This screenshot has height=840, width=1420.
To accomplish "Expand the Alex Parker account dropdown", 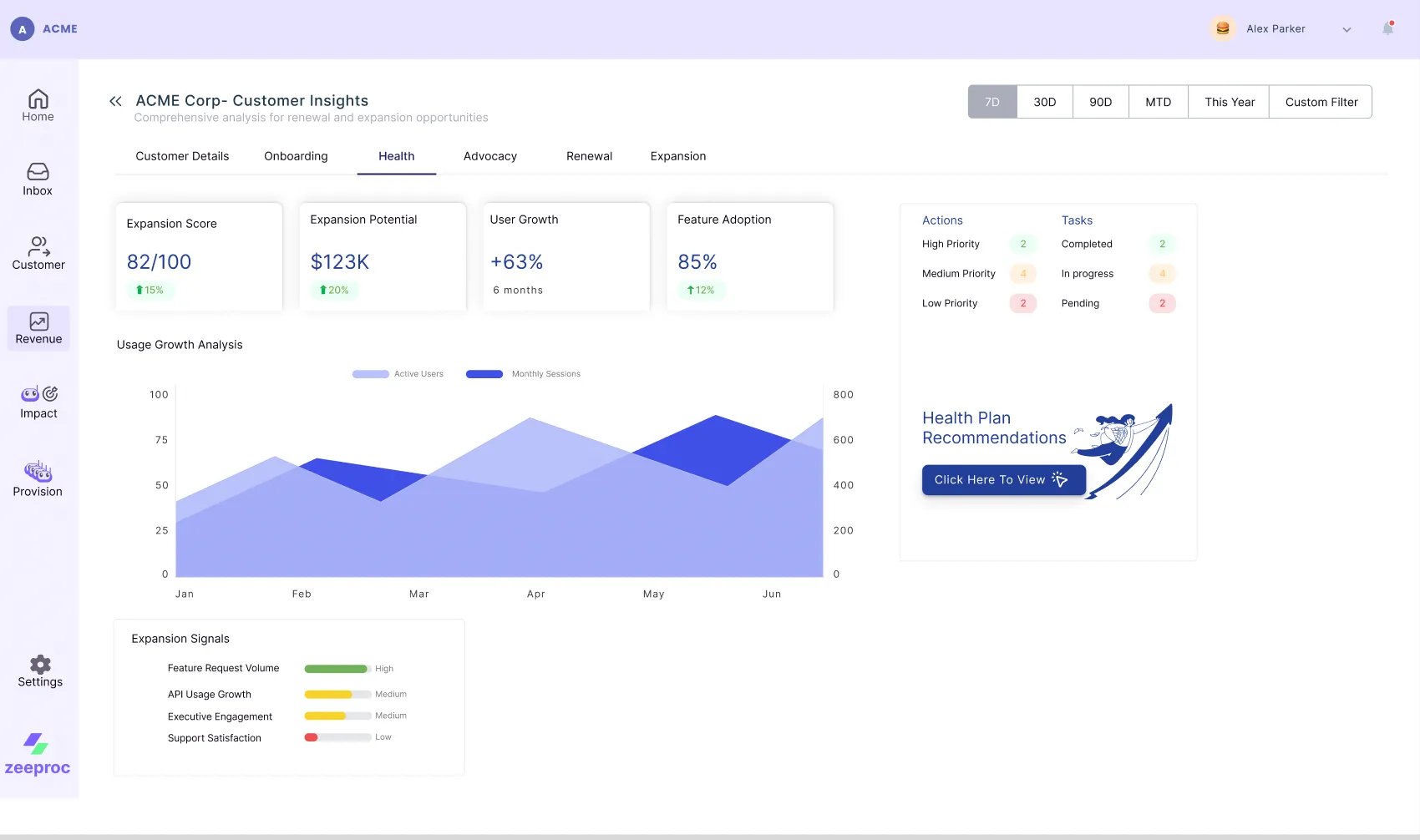I will click(1346, 29).
